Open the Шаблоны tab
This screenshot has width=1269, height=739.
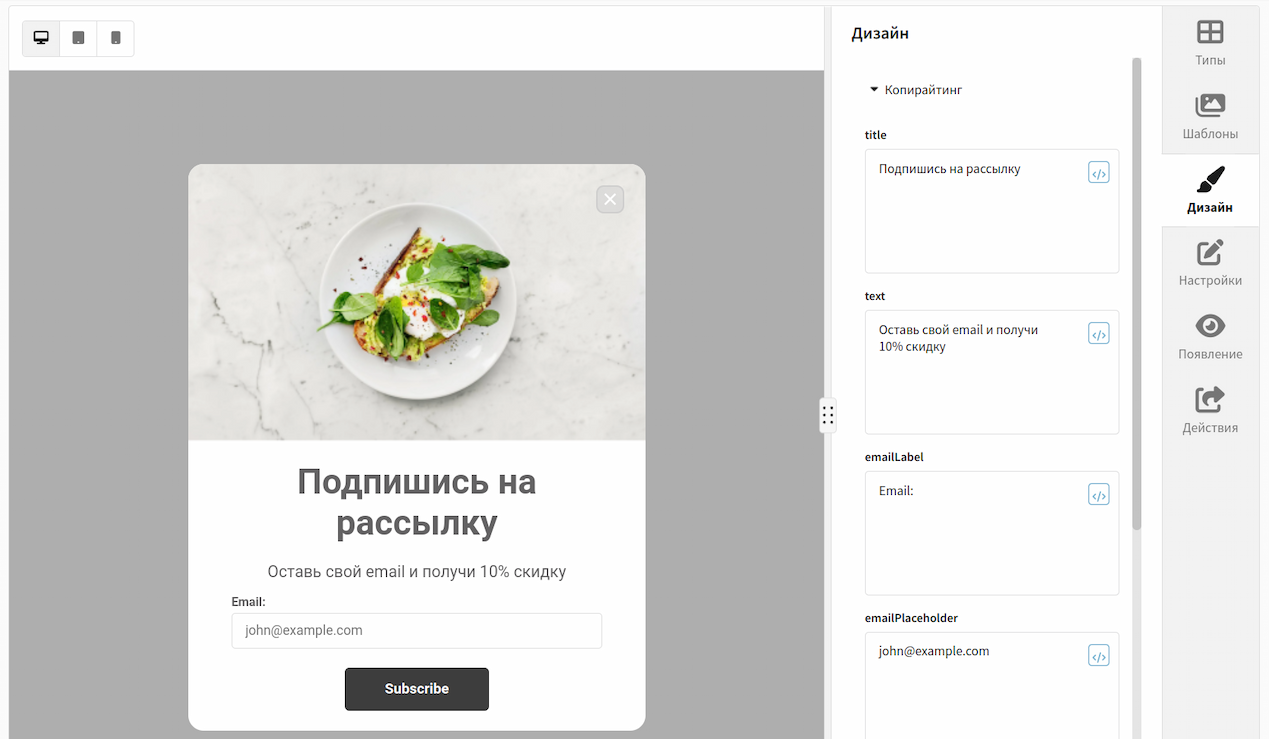(1210, 117)
